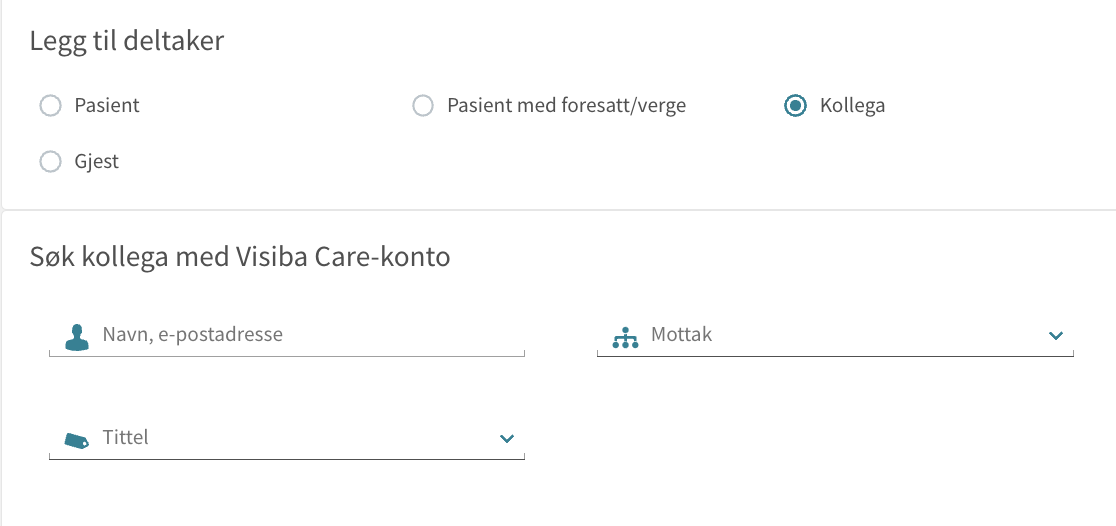Click the person silhouette icon
1116x526 pixels.
77,336
